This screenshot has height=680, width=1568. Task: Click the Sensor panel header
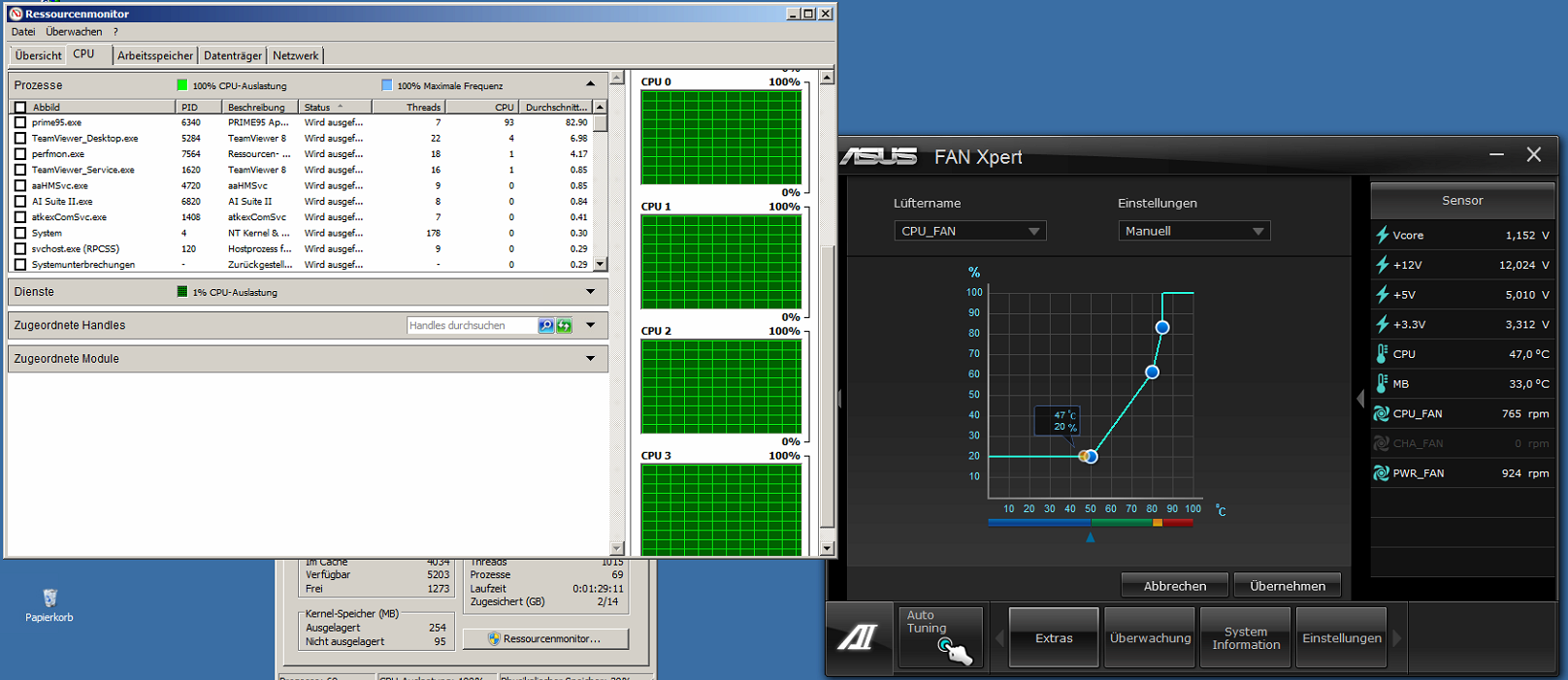(x=1462, y=200)
